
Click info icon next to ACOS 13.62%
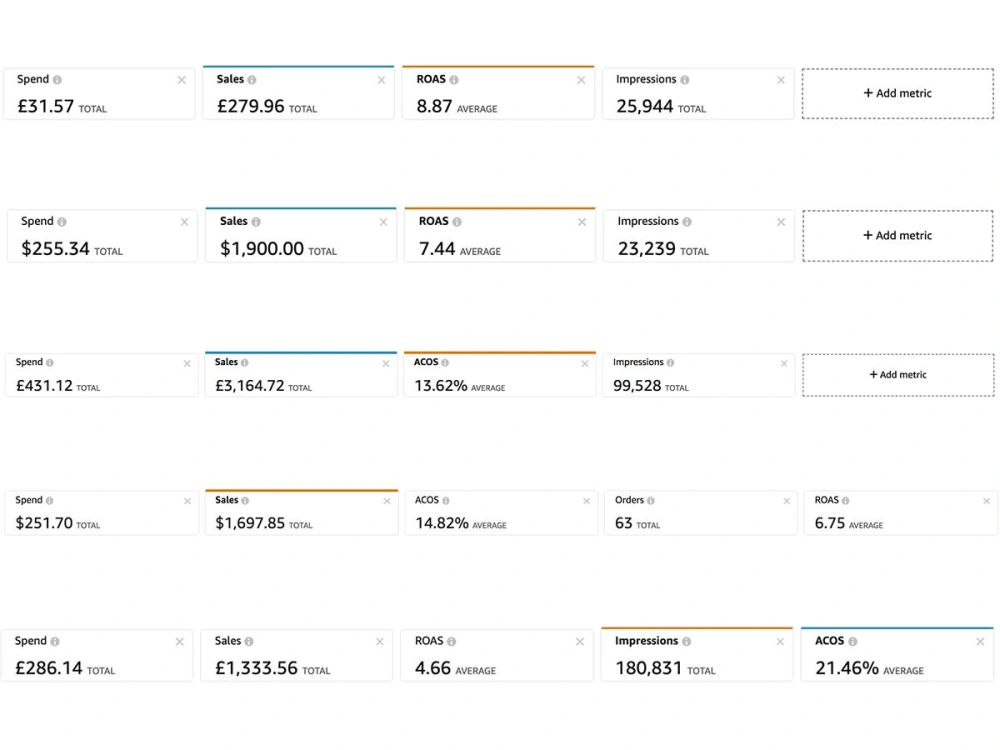click(x=445, y=362)
